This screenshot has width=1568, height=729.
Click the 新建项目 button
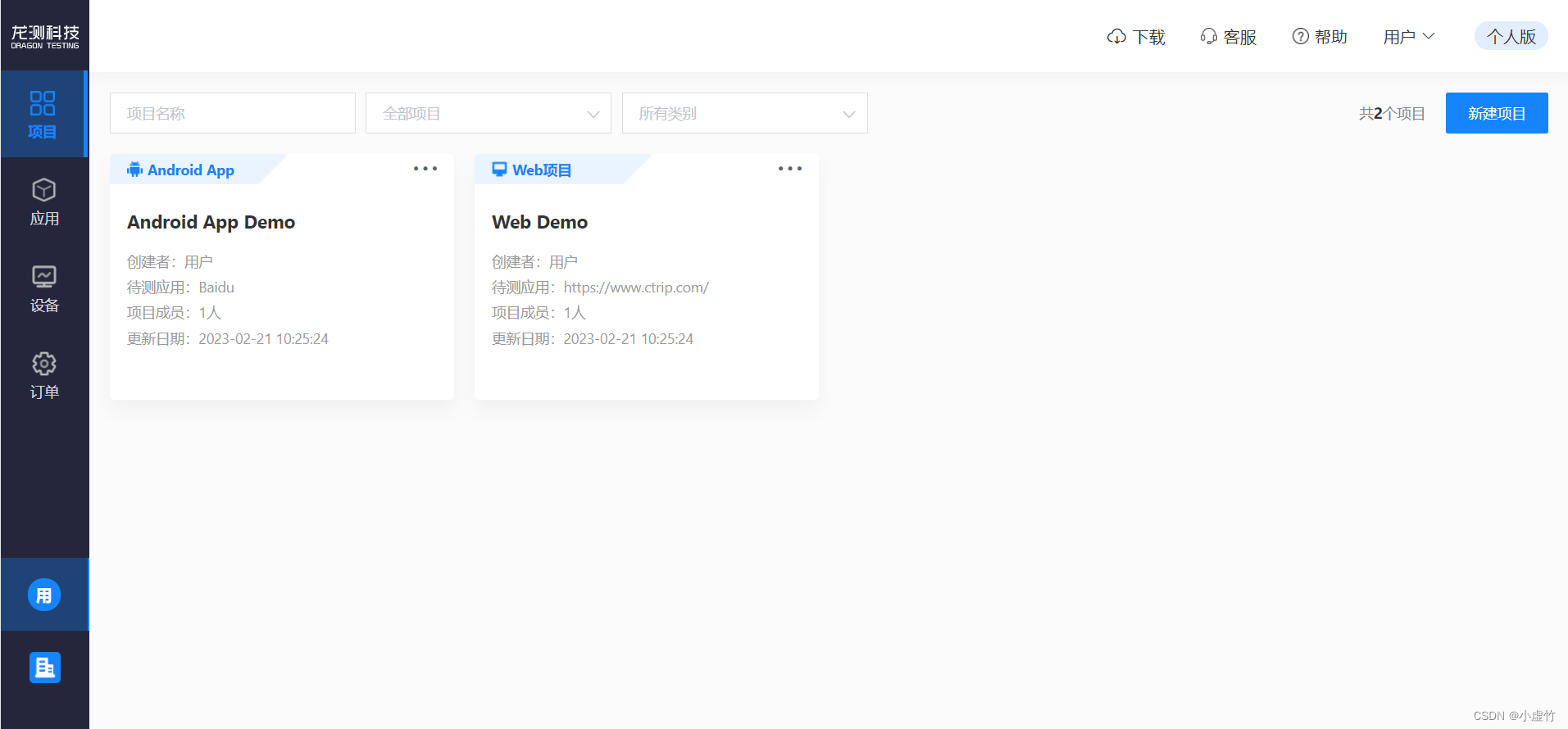click(x=1497, y=113)
